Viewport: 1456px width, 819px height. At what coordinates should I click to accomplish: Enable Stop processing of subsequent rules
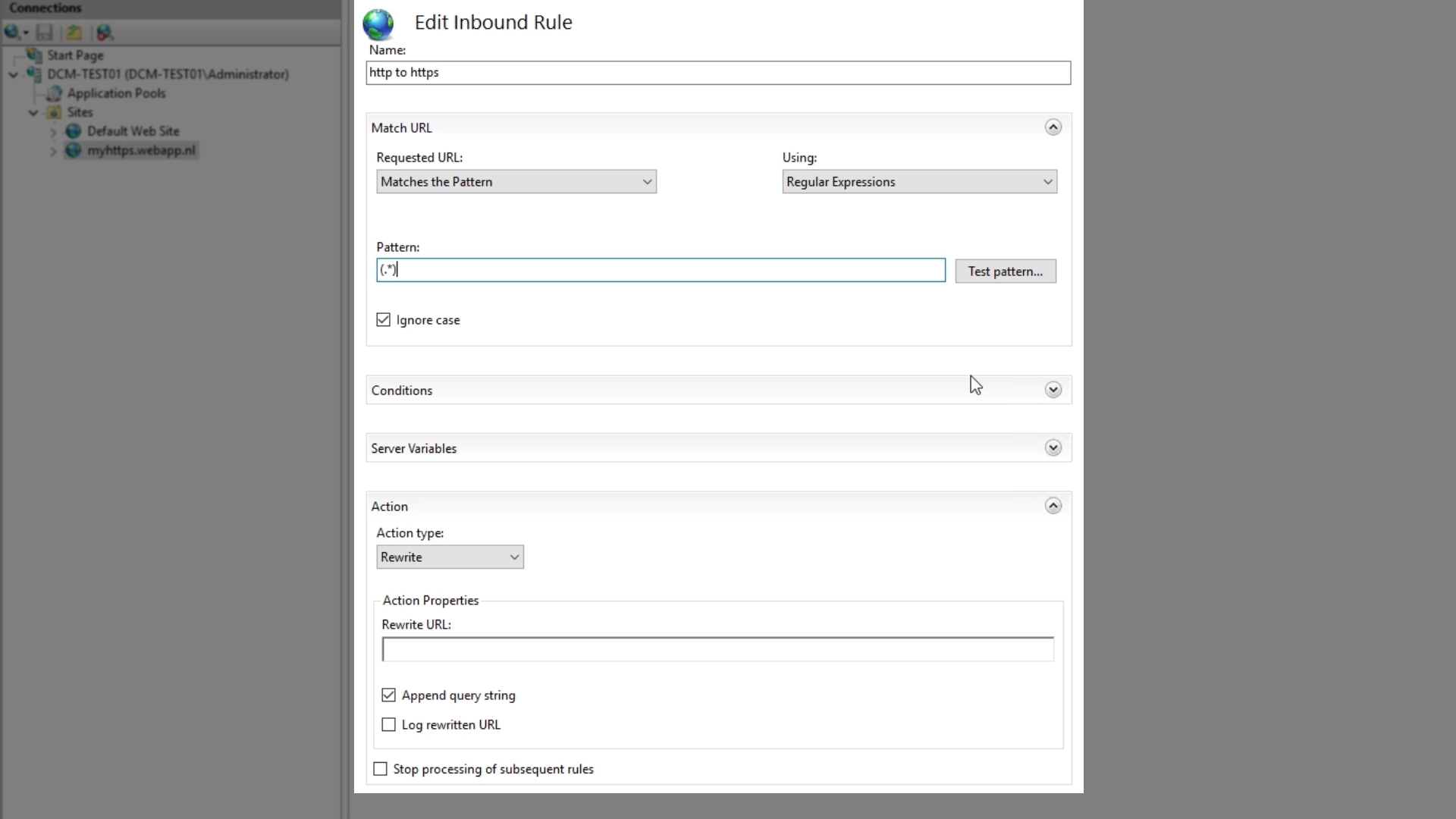(381, 769)
